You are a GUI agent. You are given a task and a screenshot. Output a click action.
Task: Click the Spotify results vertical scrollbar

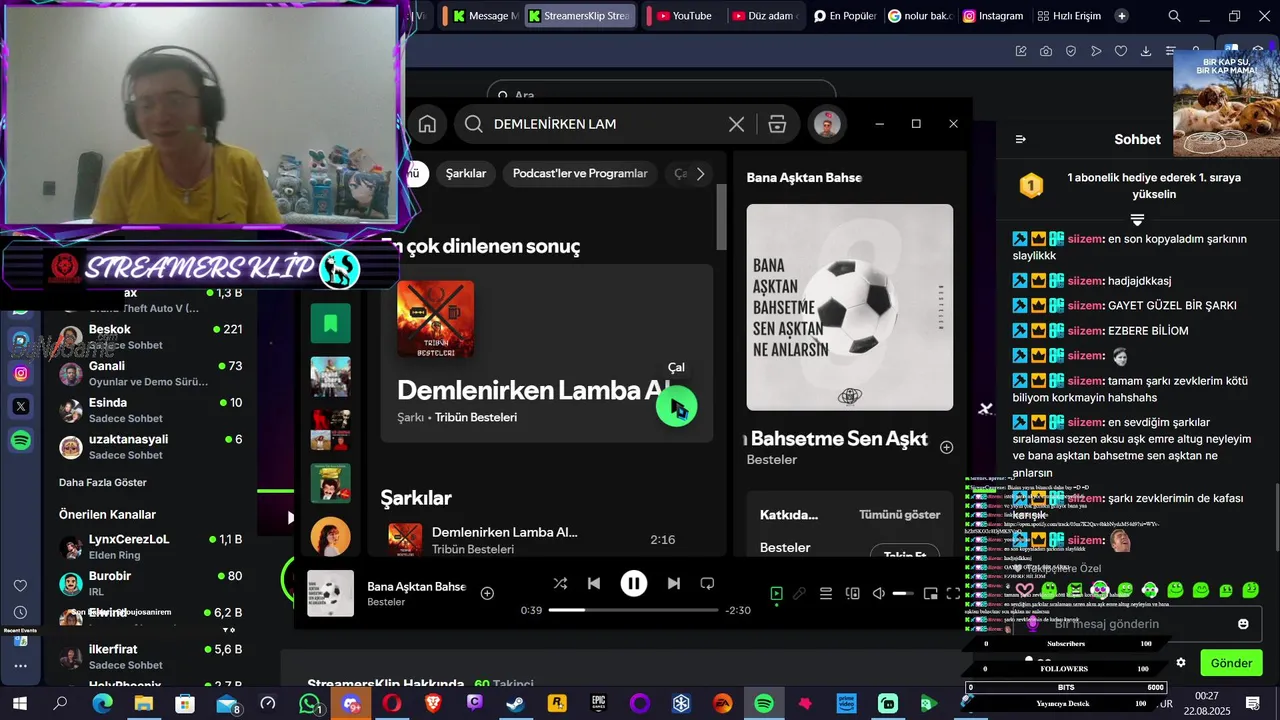tap(722, 217)
